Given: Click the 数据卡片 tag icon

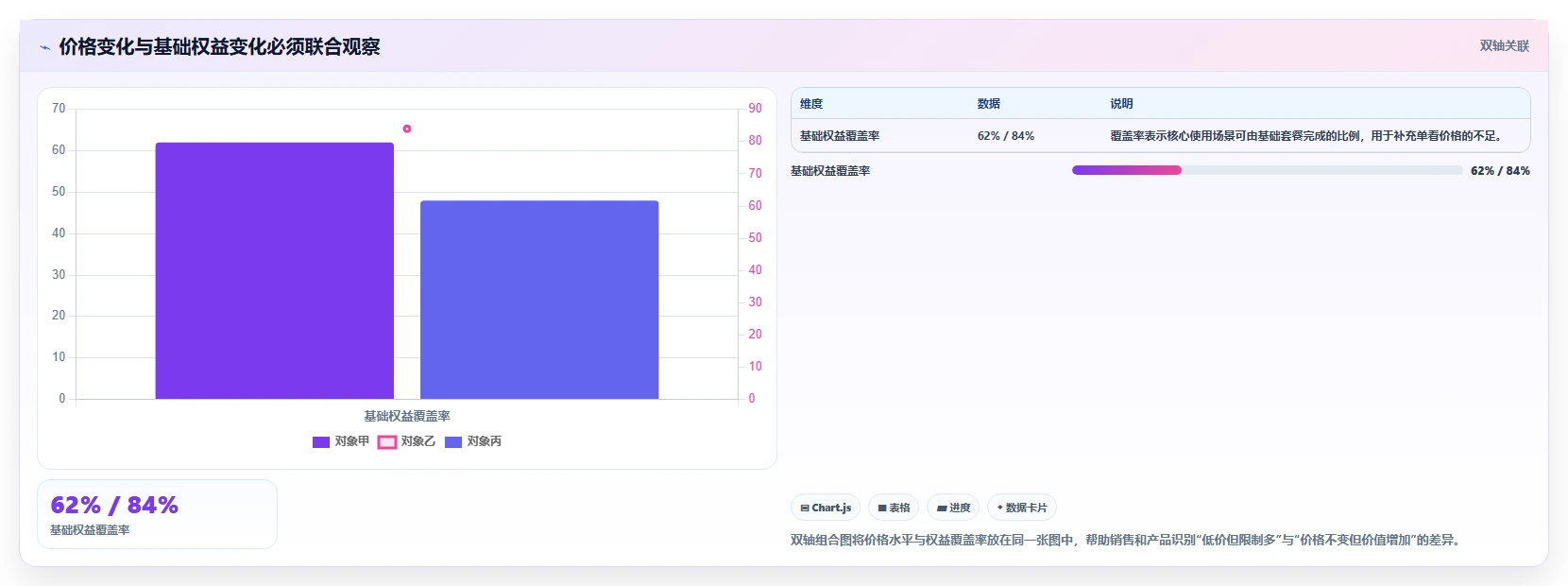Looking at the screenshot, I should (x=1000, y=508).
